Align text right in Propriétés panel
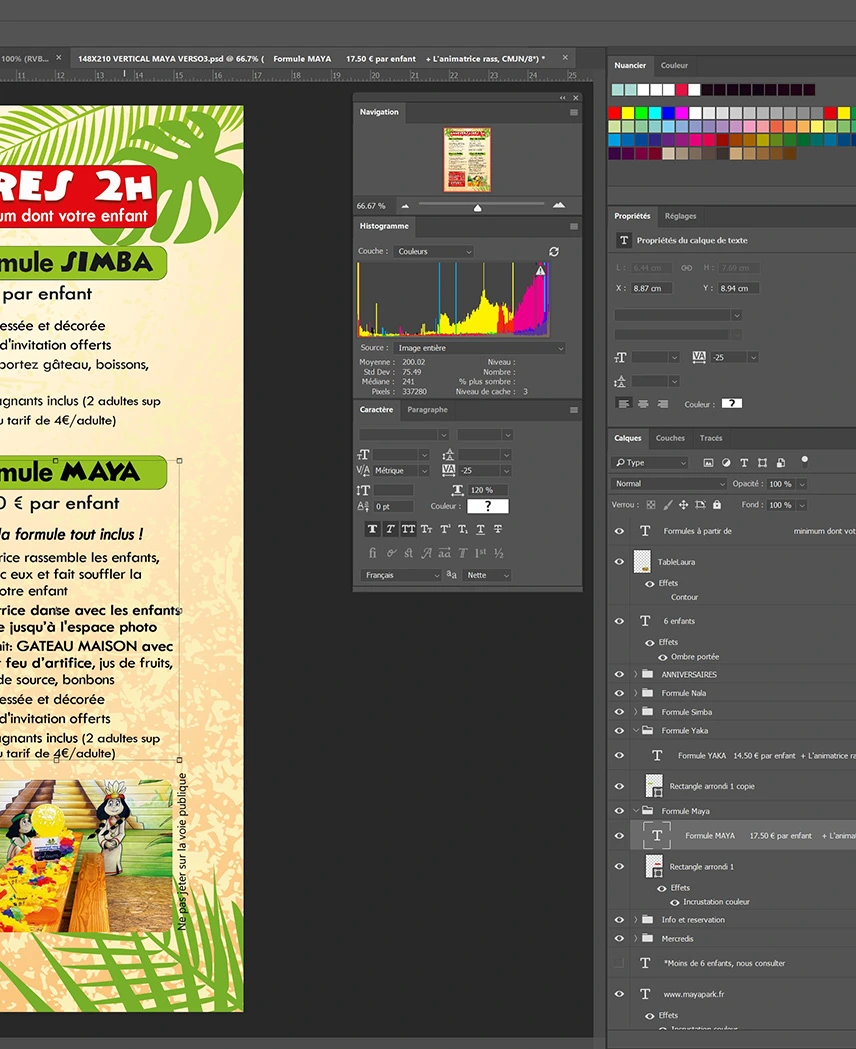Image resolution: width=856 pixels, height=1049 pixels. (663, 404)
